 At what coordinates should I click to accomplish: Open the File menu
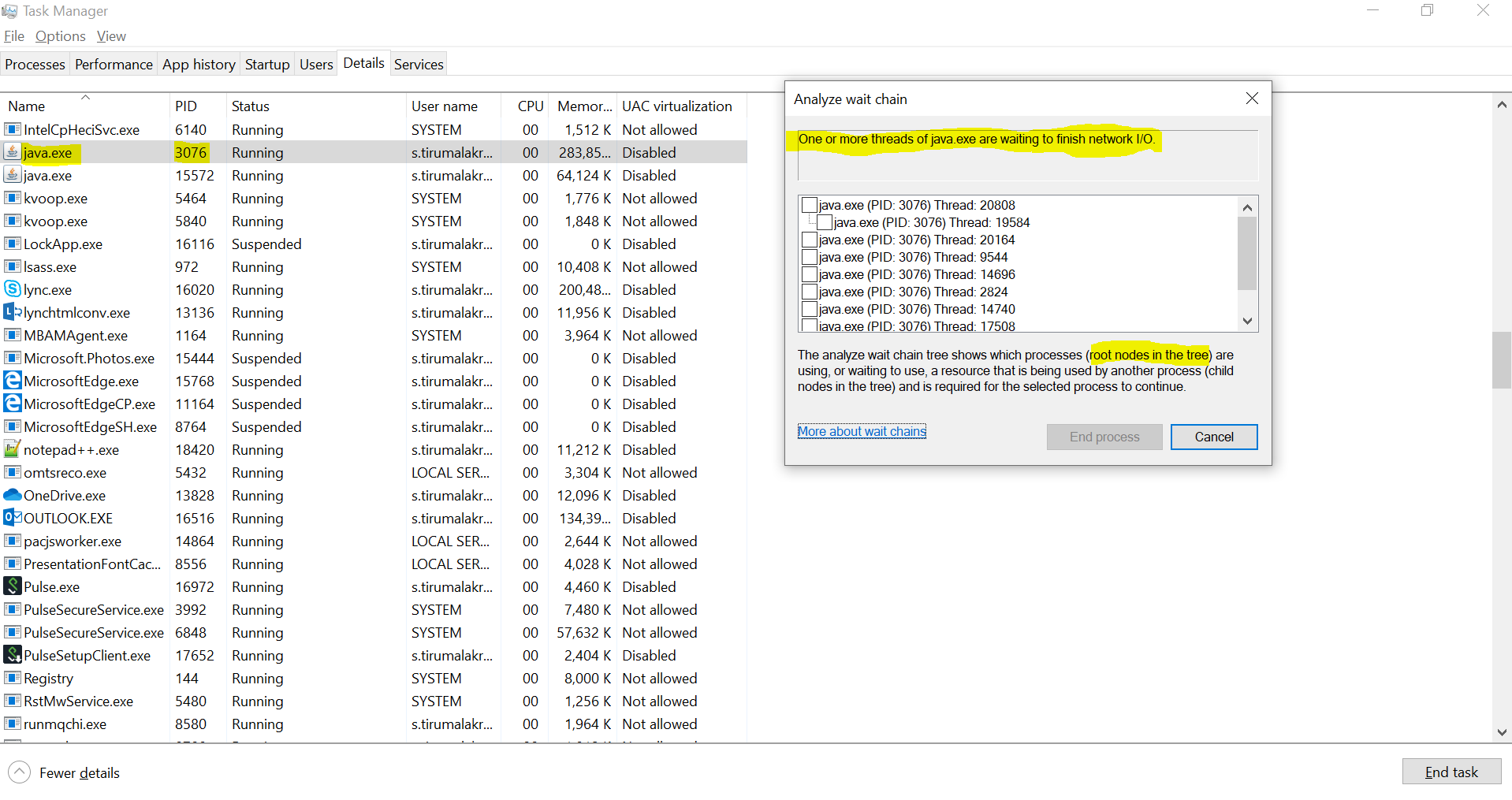point(14,36)
